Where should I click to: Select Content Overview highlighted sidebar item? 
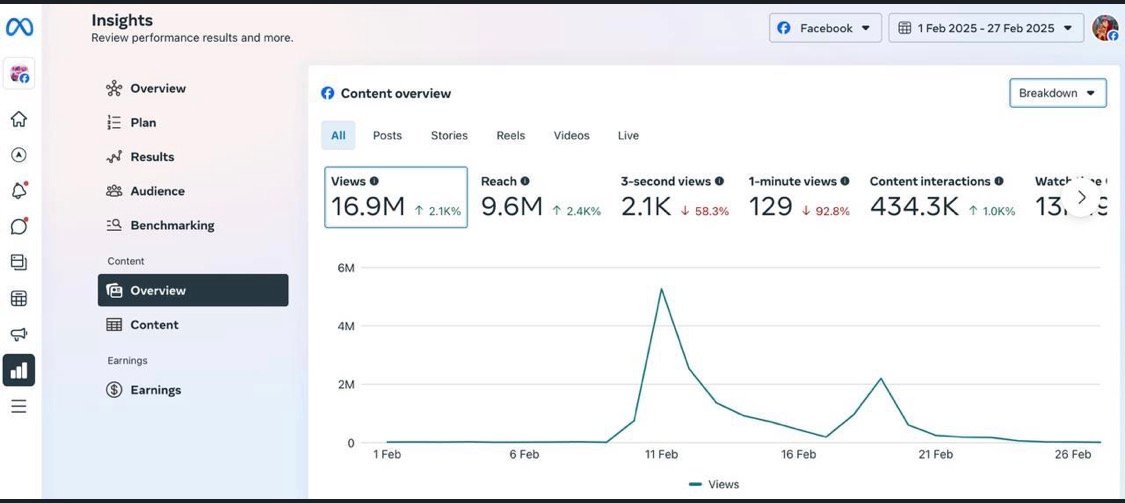tap(193, 290)
